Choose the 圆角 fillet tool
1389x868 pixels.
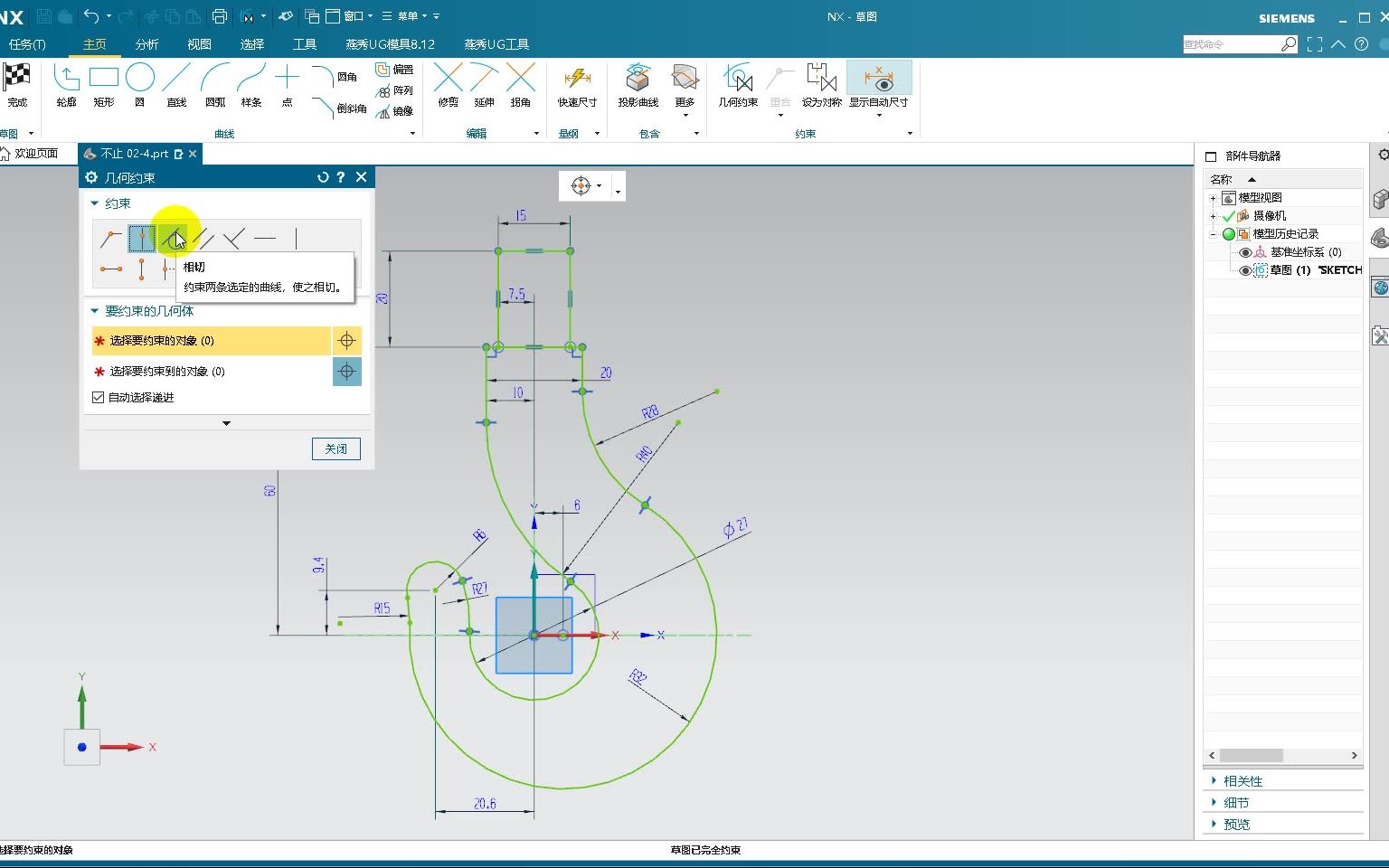point(335,76)
